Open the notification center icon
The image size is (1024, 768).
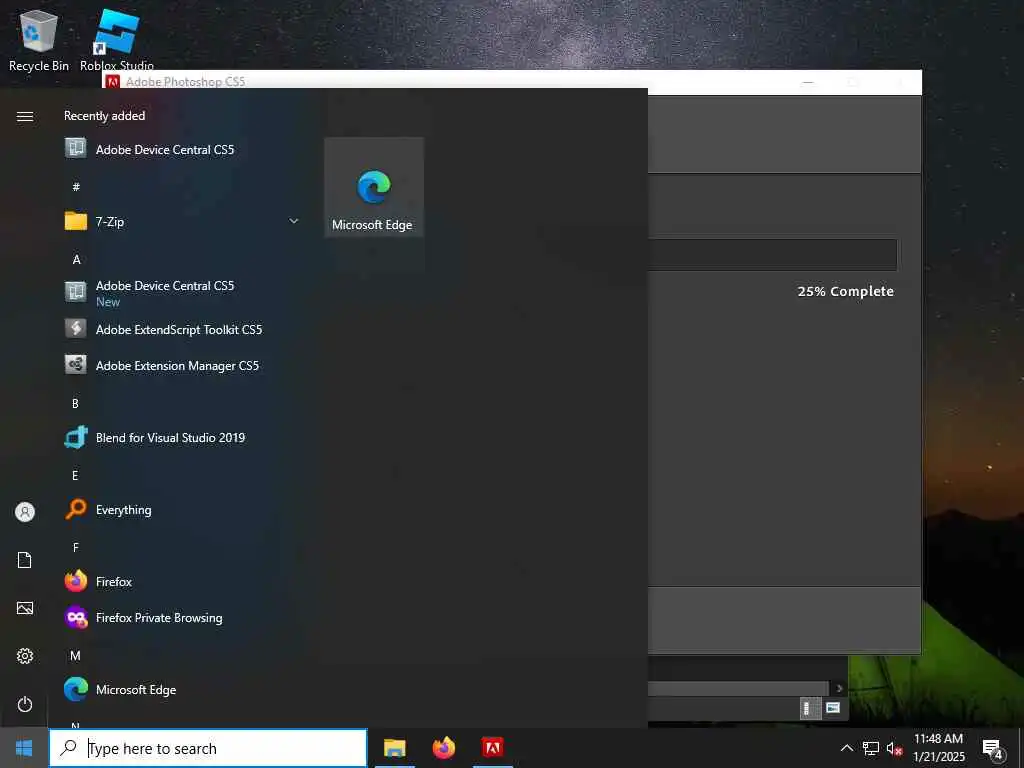993,748
